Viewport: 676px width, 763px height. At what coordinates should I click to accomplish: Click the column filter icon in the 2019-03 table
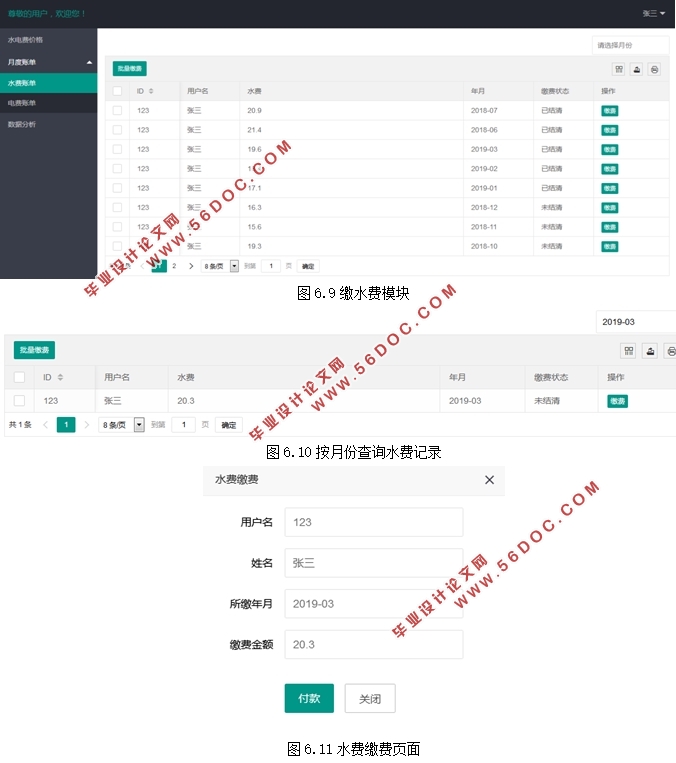(628, 350)
